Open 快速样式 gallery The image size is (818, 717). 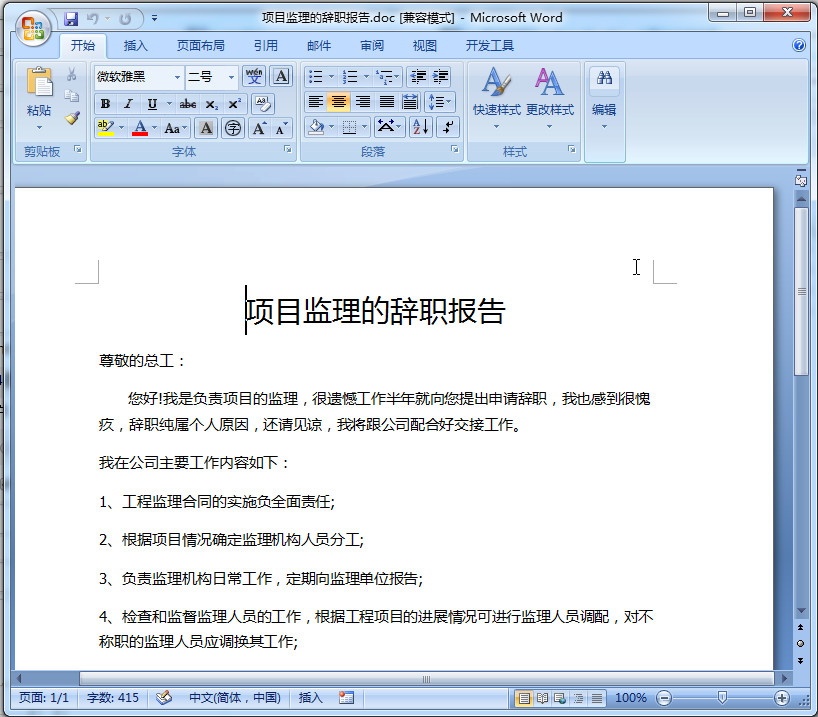[x=497, y=99]
